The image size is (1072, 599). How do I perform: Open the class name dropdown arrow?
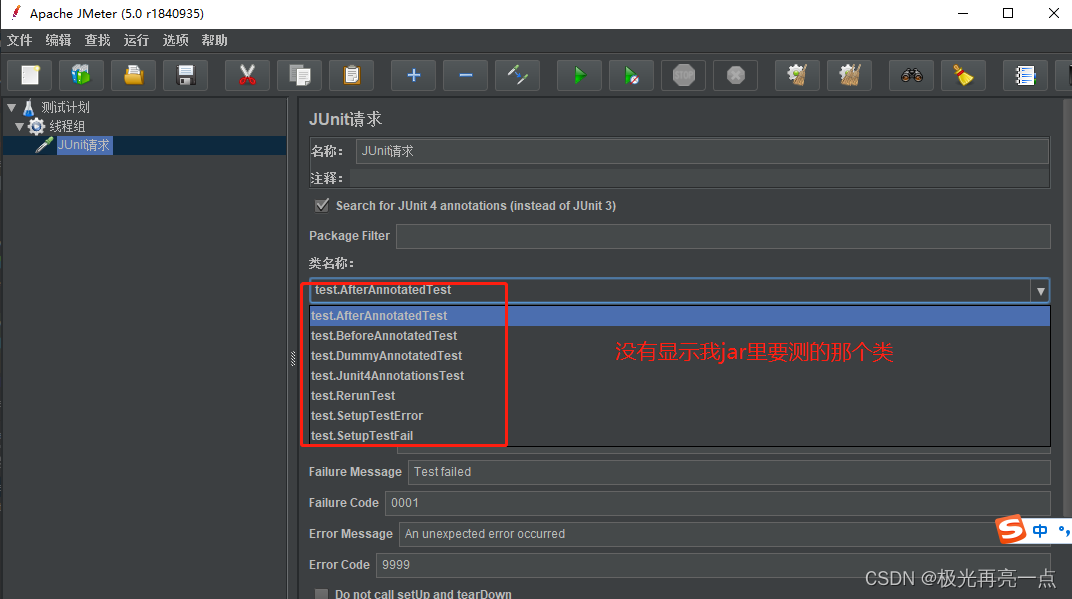point(1040,290)
